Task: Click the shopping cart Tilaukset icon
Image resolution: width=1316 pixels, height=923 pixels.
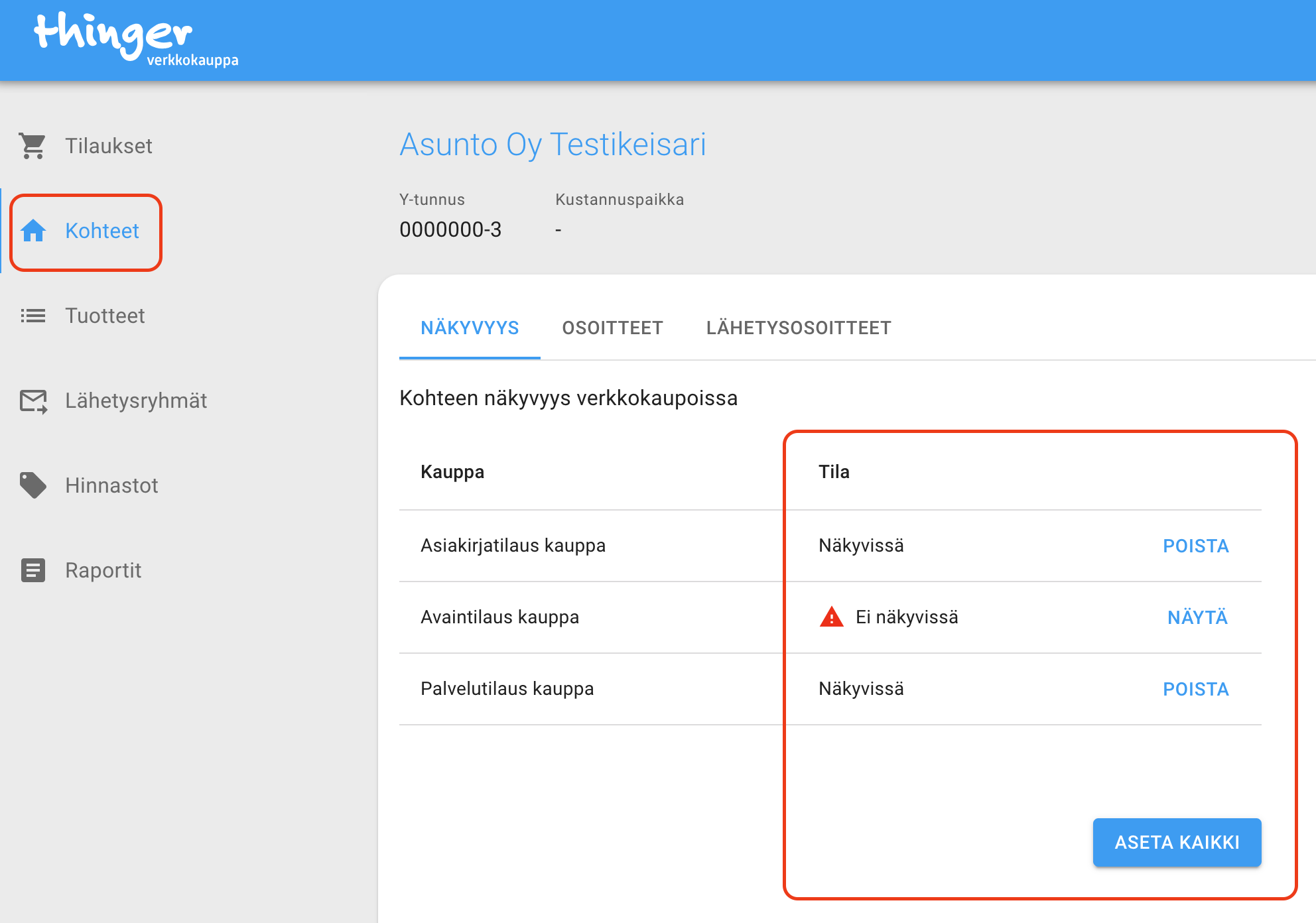Action: click(x=33, y=146)
